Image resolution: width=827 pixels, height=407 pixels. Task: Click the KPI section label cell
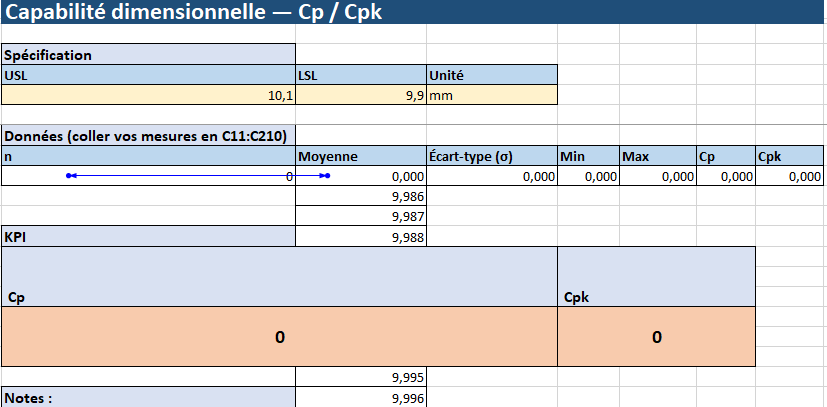(148, 237)
